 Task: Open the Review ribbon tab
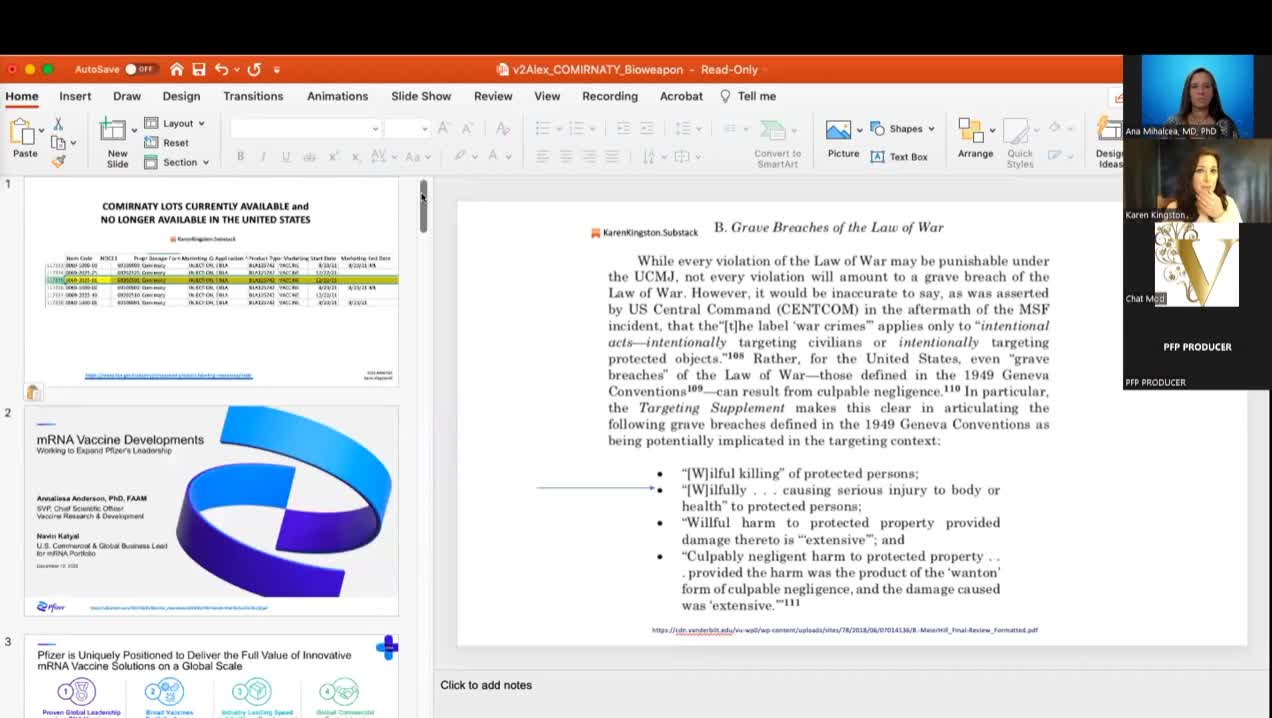click(493, 96)
